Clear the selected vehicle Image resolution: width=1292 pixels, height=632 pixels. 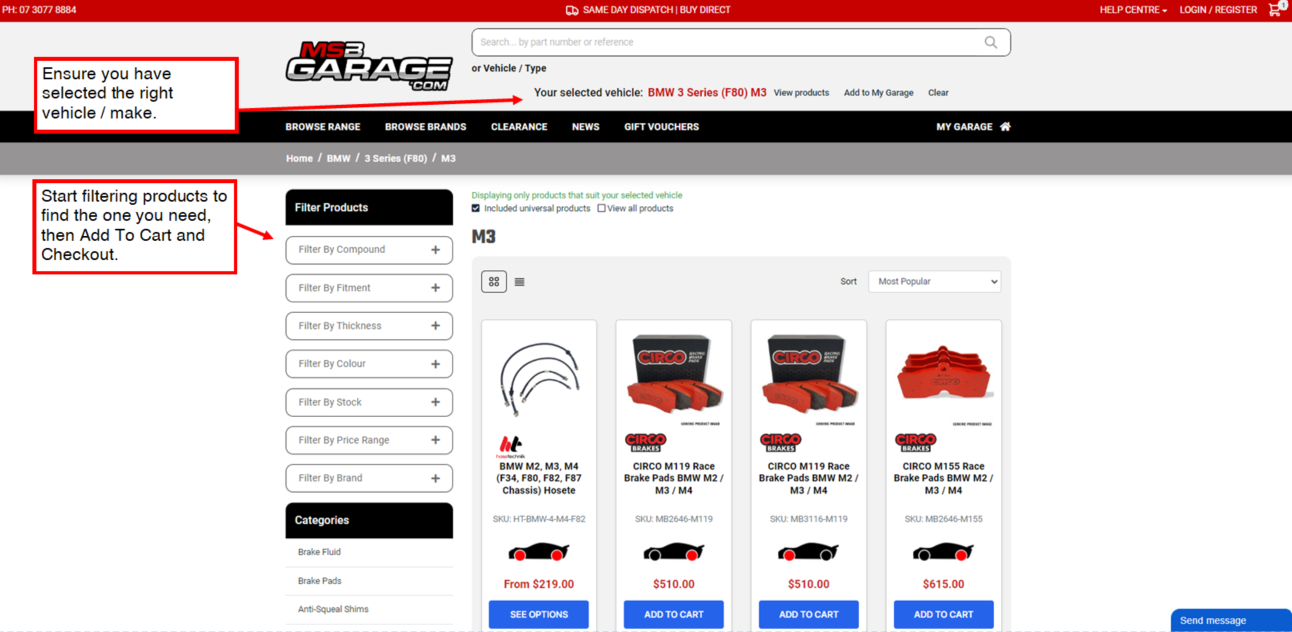pos(938,93)
